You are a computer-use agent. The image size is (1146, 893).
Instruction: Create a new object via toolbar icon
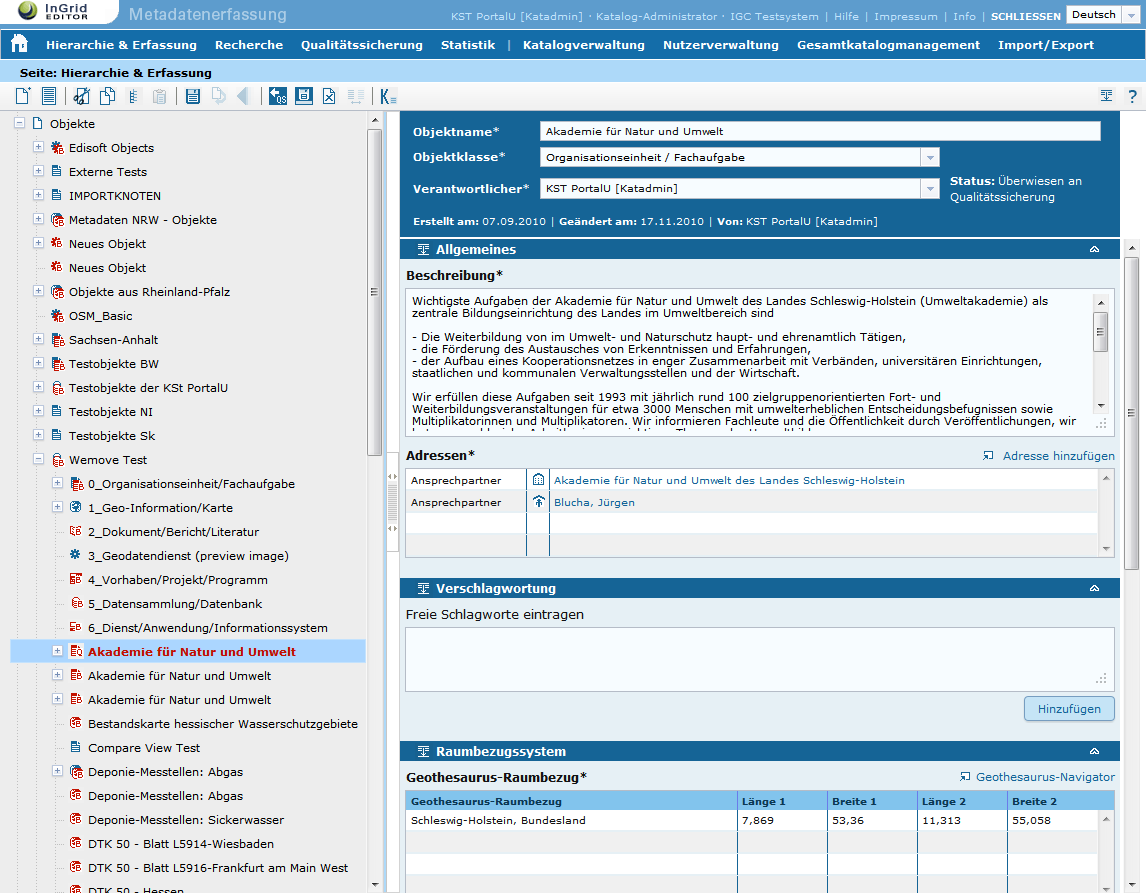[23, 96]
